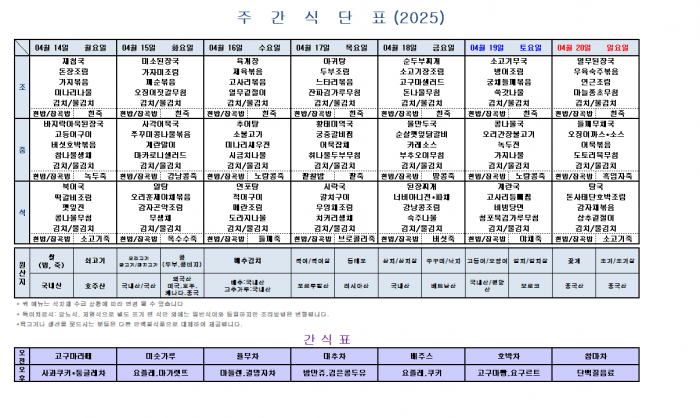Select the blue "04월 19일" Saturday header
This screenshot has height=418, width=700.
(508, 47)
